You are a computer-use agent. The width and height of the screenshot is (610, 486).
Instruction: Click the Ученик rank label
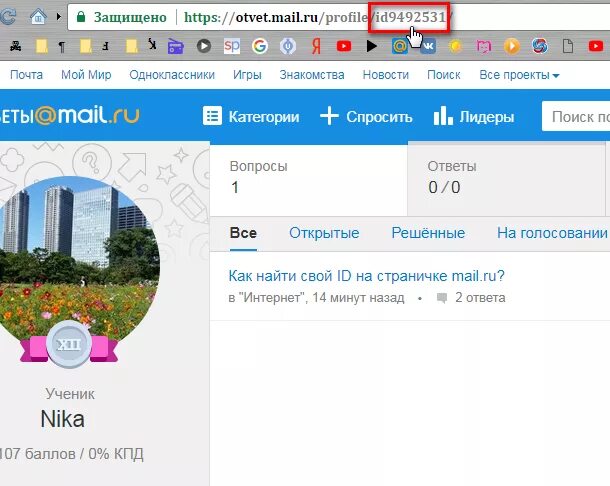click(x=70, y=393)
